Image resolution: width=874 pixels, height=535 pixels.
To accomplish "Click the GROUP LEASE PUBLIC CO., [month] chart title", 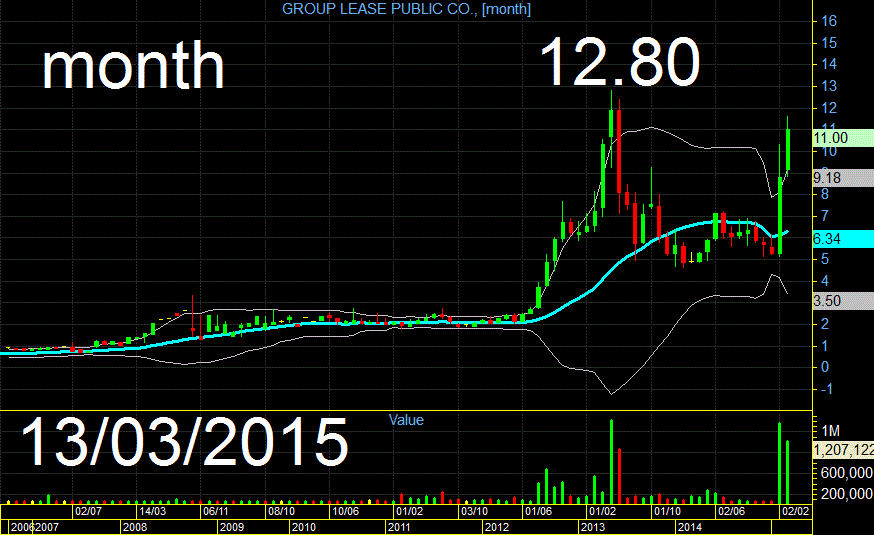I will tap(406, 9).
